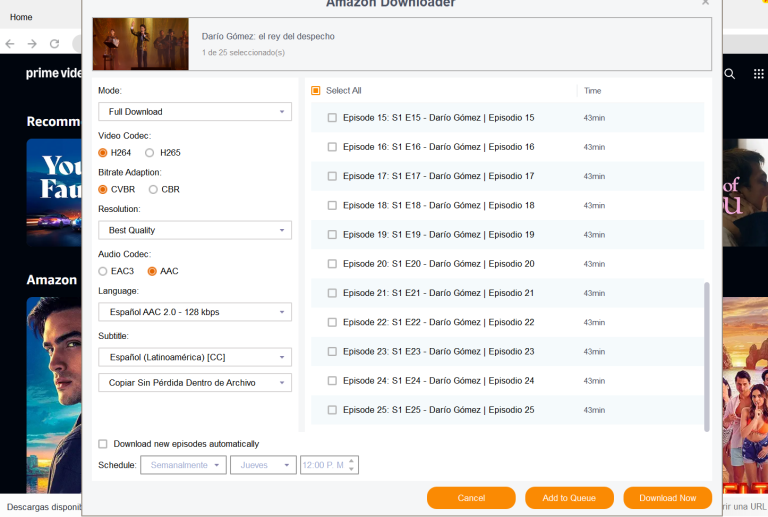This screenshot has height=517, width=768.
Task: Click the Darío Gómez series thumbnail
Action: pos(141,44)
